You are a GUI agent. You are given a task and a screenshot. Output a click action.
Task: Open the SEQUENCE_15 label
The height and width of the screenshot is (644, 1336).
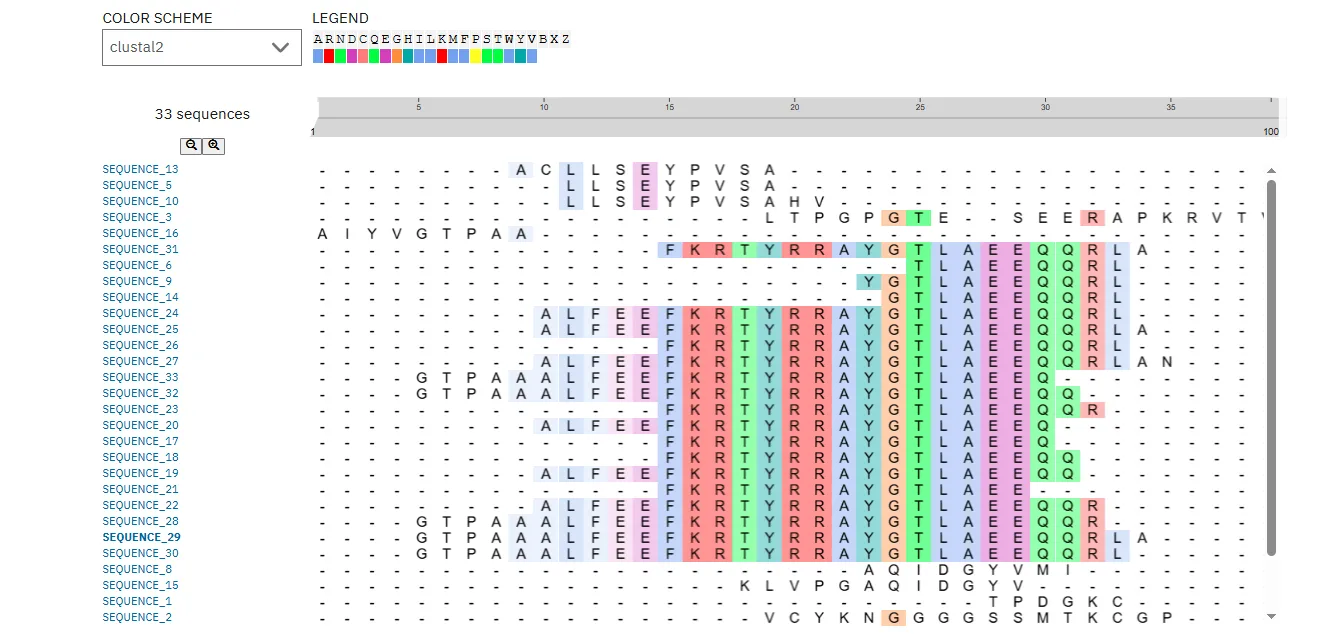(140, 585)
